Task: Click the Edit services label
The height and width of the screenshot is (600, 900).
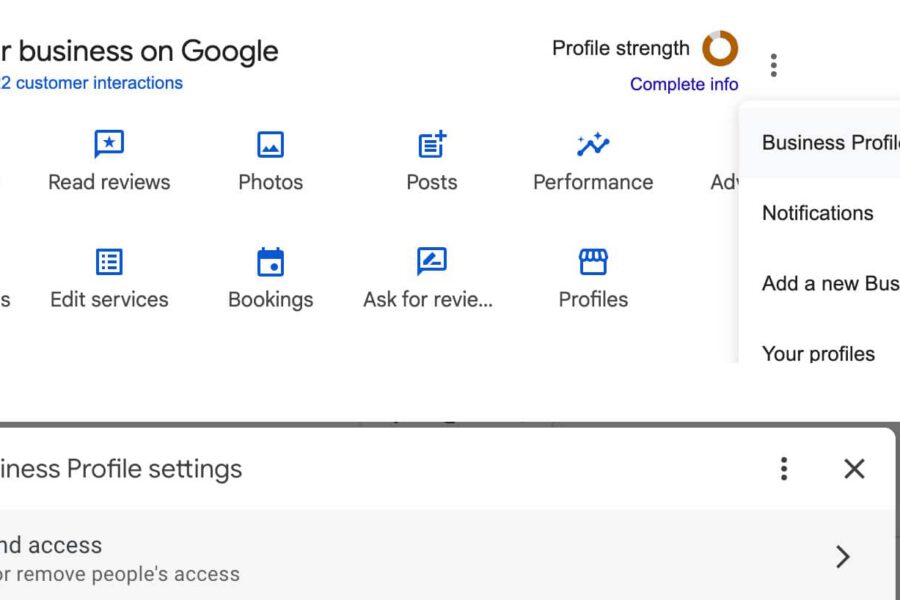Action: pyautogui.click(x=109, y=299)
